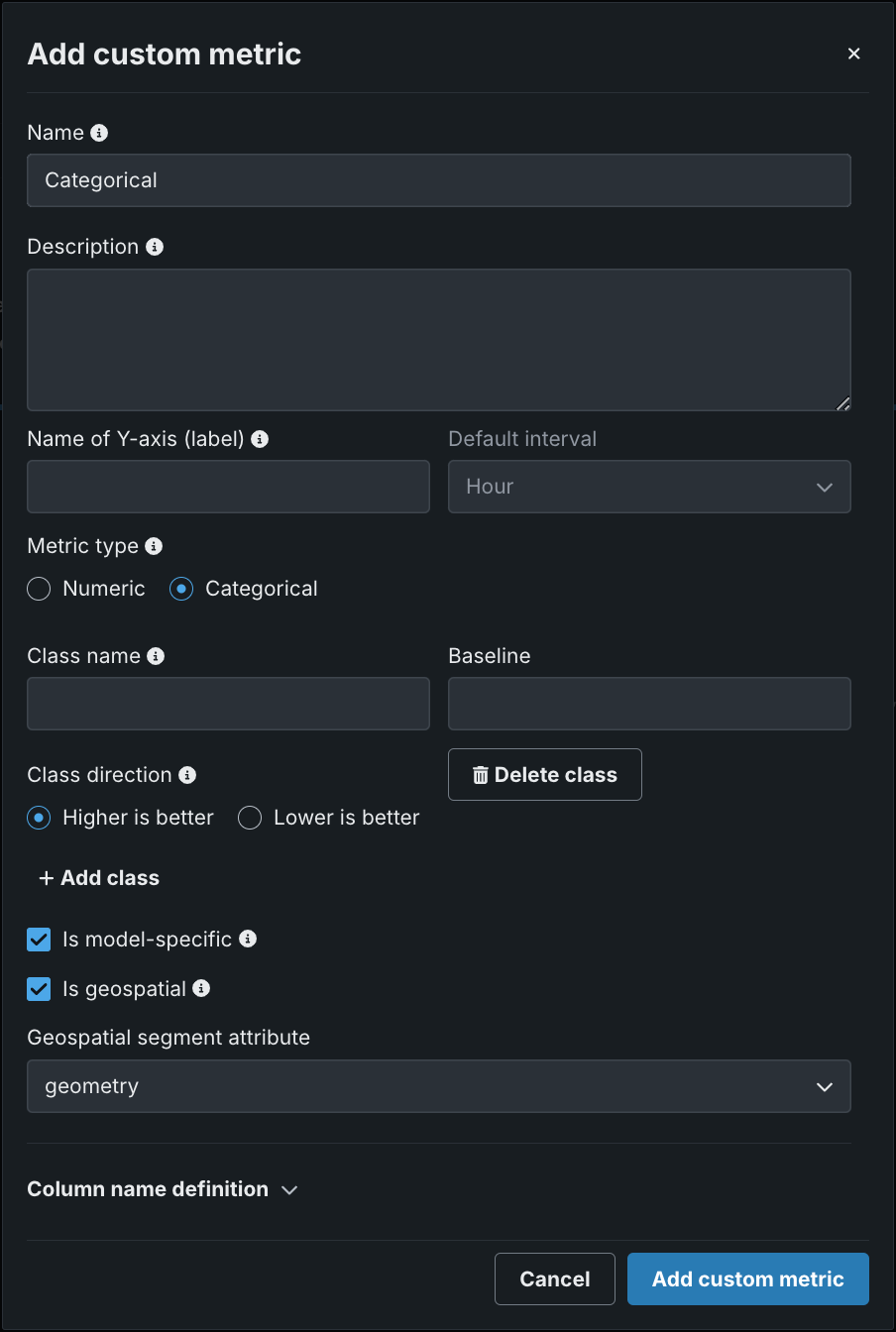
Task: Click the Is model-specific info icon
Action: [x=248, y=939]
